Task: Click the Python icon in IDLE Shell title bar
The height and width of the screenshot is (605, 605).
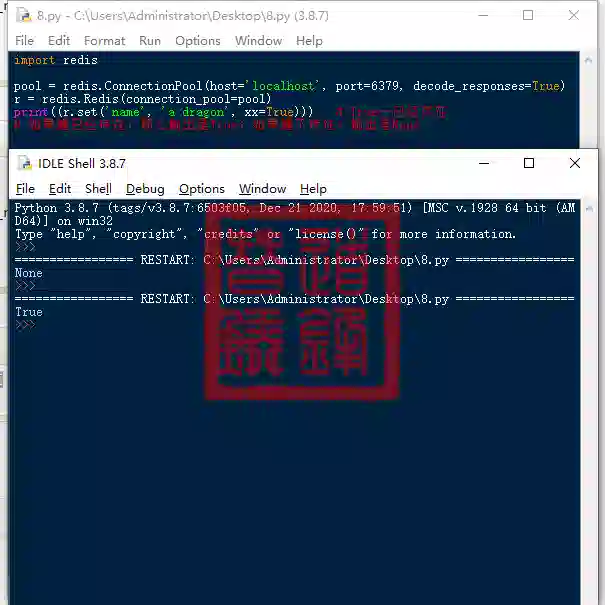Action: 25,163
